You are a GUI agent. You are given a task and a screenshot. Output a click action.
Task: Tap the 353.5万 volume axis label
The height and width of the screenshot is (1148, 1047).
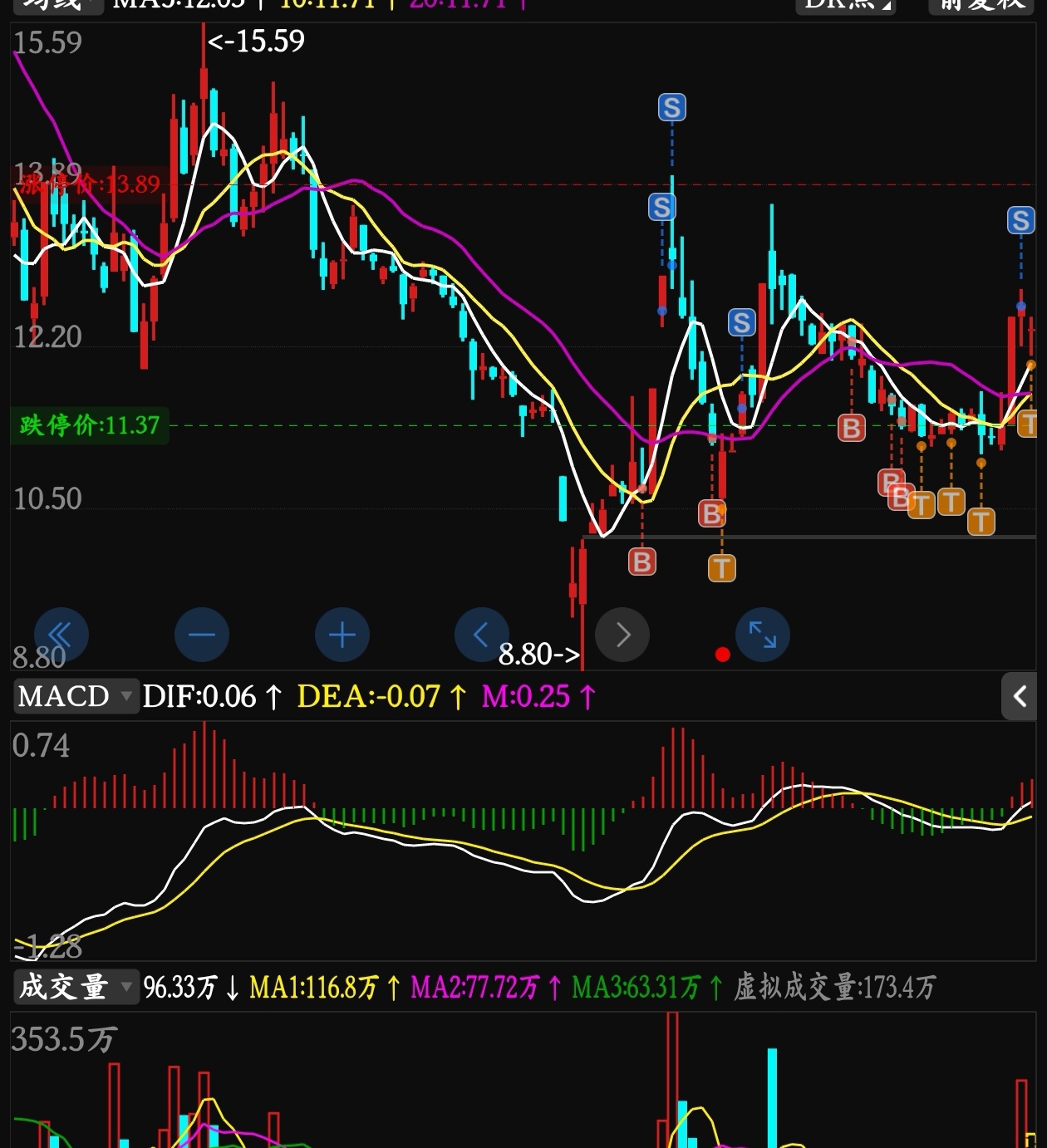[x=64, y=1039]
